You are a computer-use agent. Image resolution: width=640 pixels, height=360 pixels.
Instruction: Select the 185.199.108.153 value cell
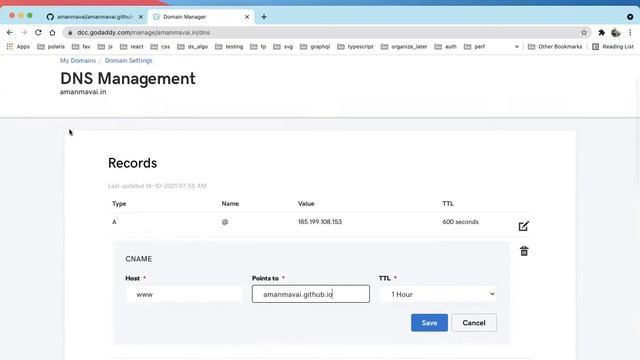pos(320,222)
